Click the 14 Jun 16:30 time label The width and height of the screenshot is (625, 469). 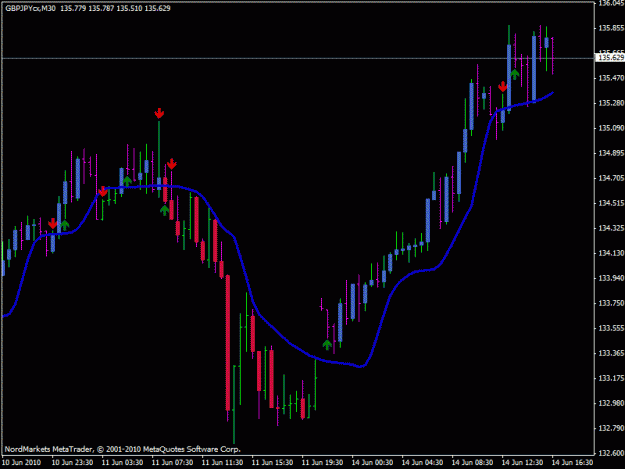(572, 462)
